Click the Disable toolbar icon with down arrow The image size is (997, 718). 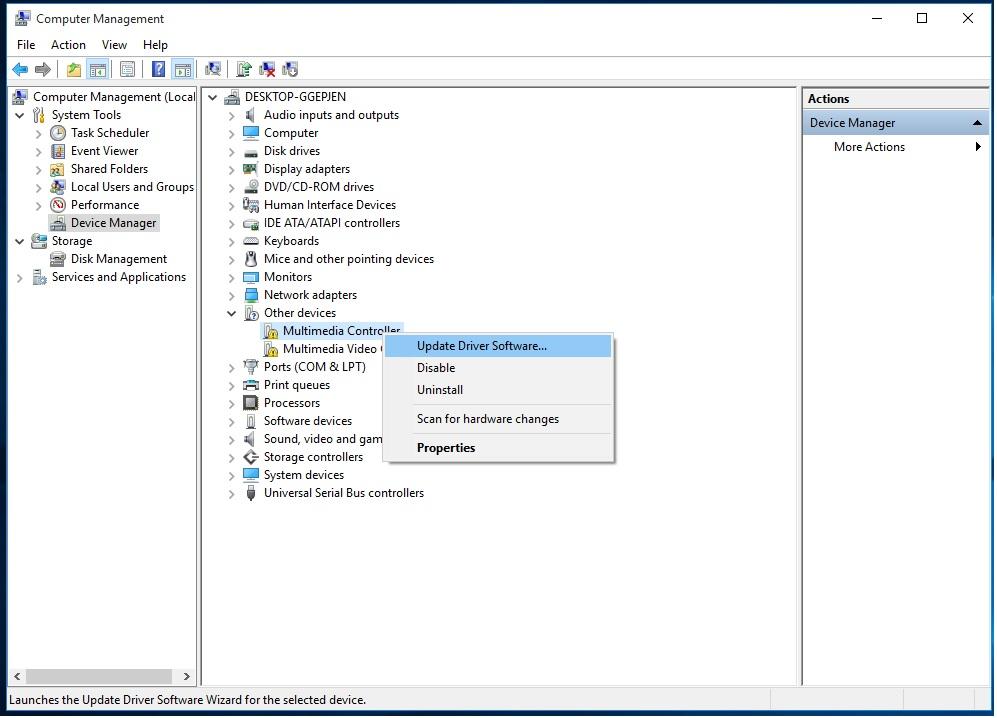click(x=290, y=69)
